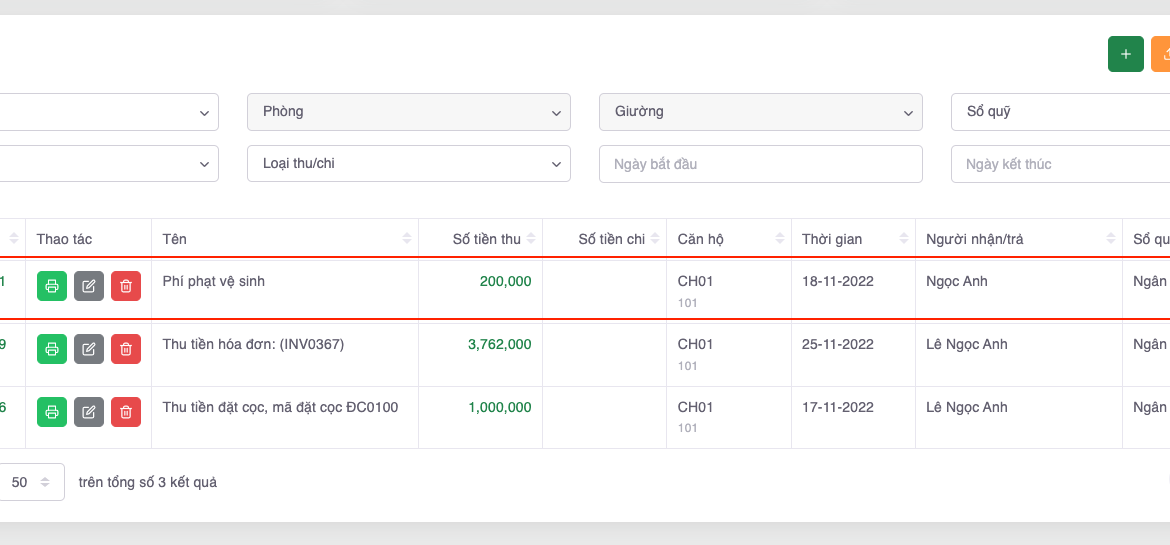Screen dimensions: 1170x545
Task: Edit the Phí phạt vệ sinh entry
Action: click(x=89, y=286)
